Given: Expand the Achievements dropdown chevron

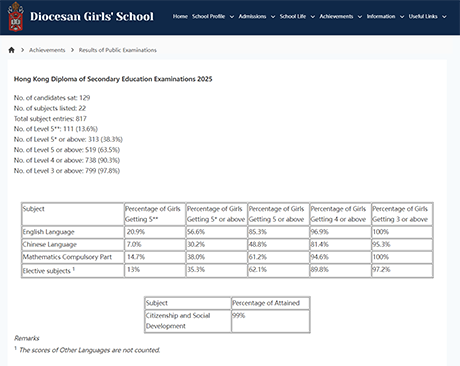Looking at the screenshot, I should (359, 17).
